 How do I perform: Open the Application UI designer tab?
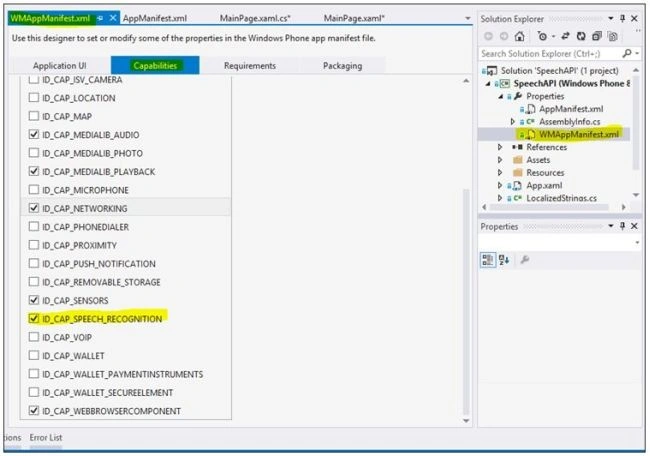(60, 65)
